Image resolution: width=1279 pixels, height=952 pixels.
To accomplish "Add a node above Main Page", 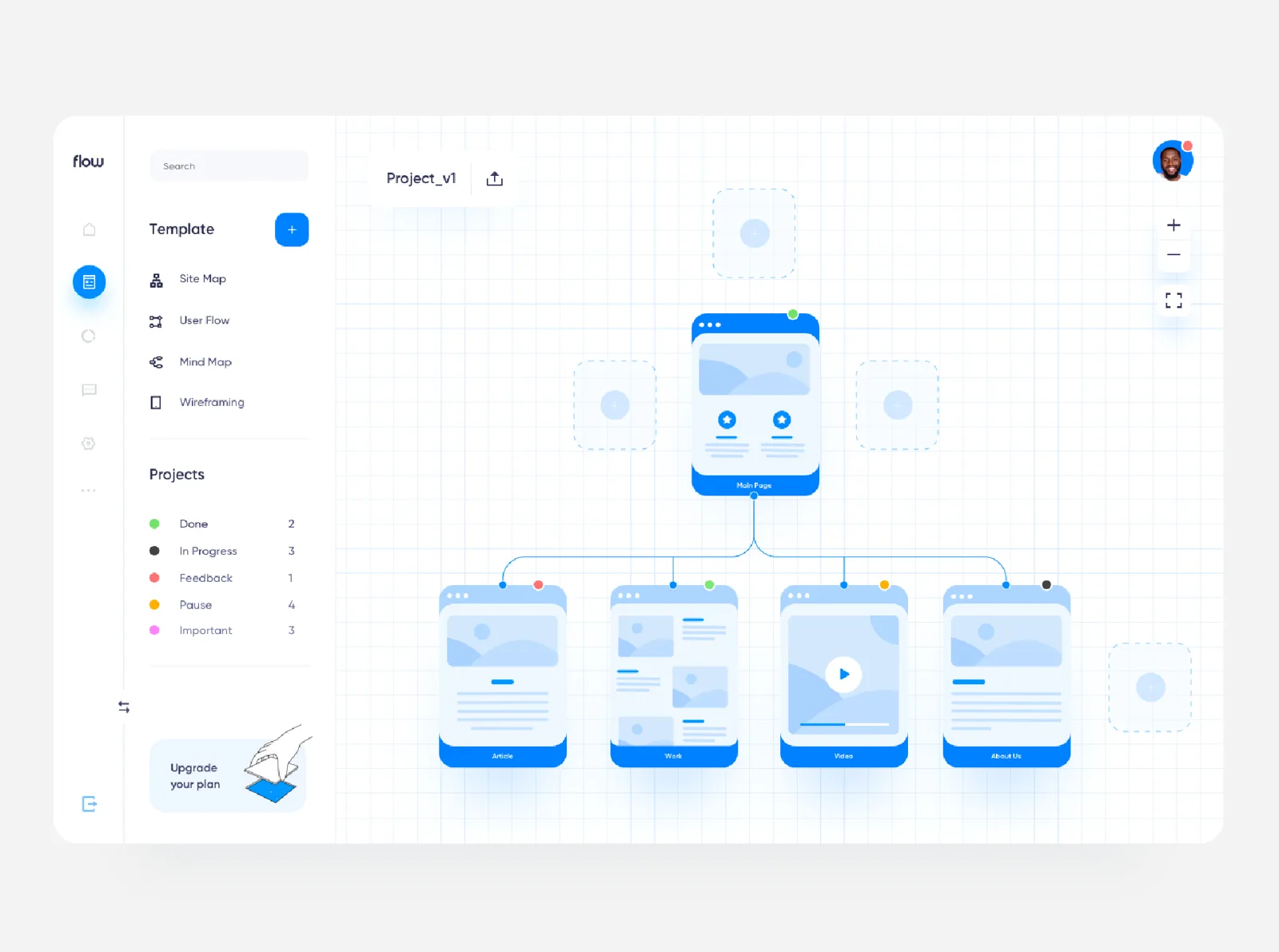I will coord(754,233).
